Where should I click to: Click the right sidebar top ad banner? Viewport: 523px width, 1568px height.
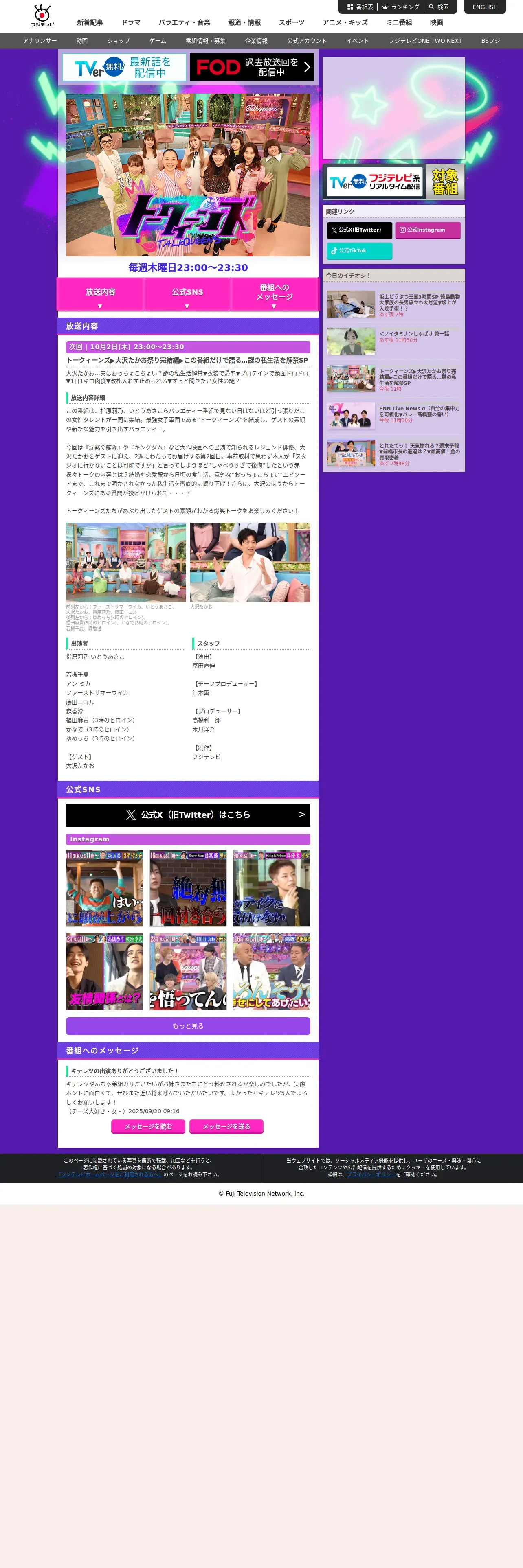(394, 108)
